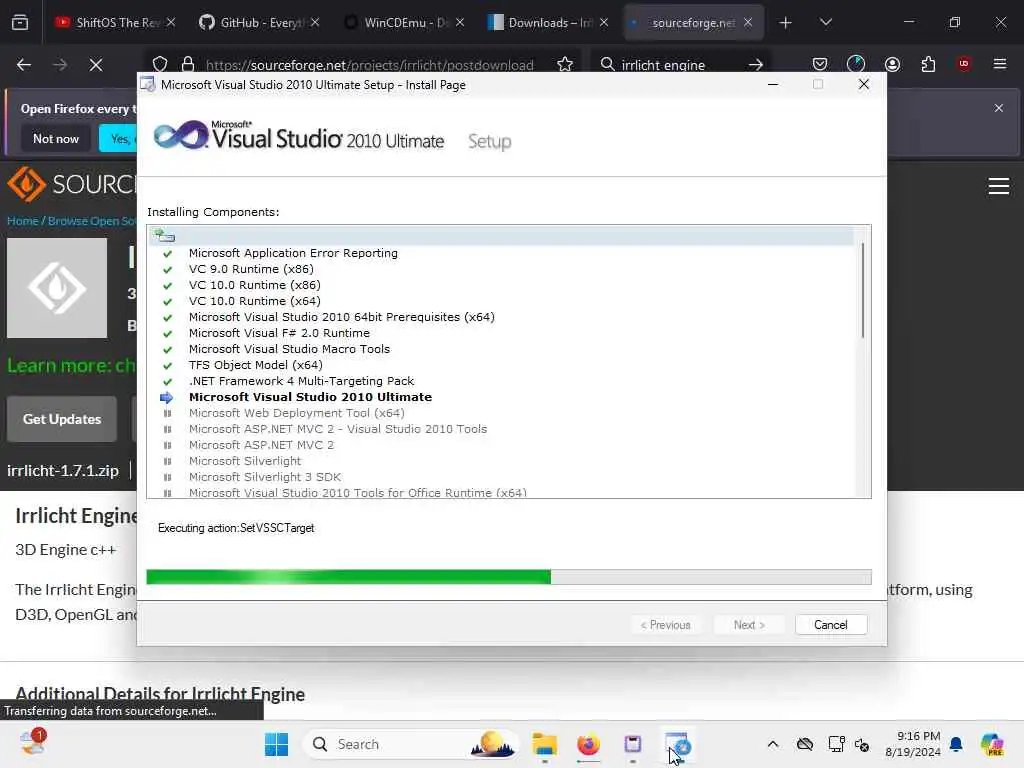This screenshot has height=768, width=1024.
Task: Select bold 'Microsoft Visual Studio 2010 Ultimate' row
Action: point(310,397)
